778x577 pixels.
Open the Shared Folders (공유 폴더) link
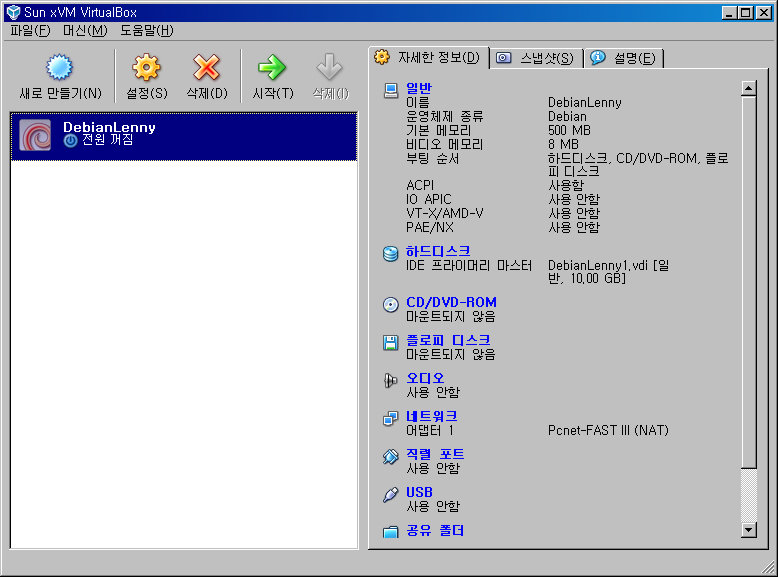[x=435, y=530]
